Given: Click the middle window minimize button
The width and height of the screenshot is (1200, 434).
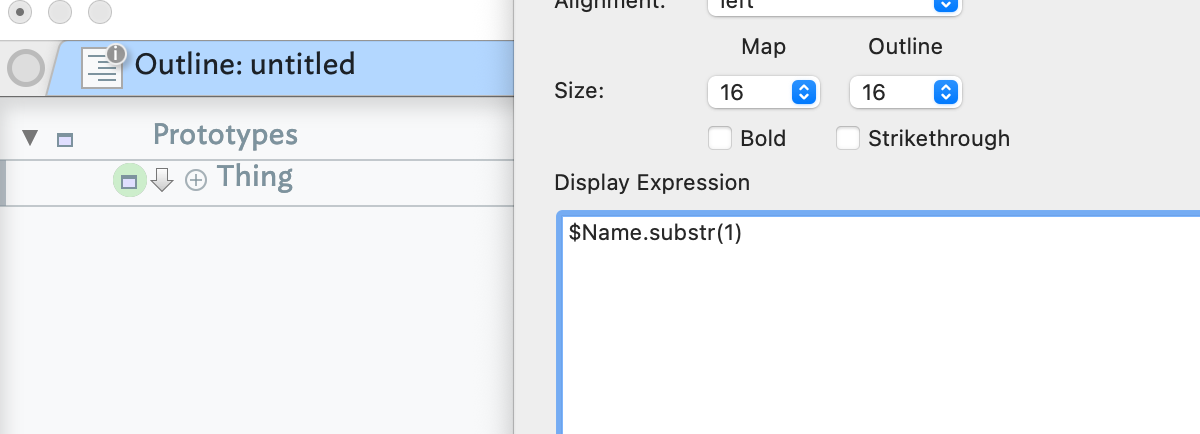Looking at the screenshot, I should (x=60, y=12).
